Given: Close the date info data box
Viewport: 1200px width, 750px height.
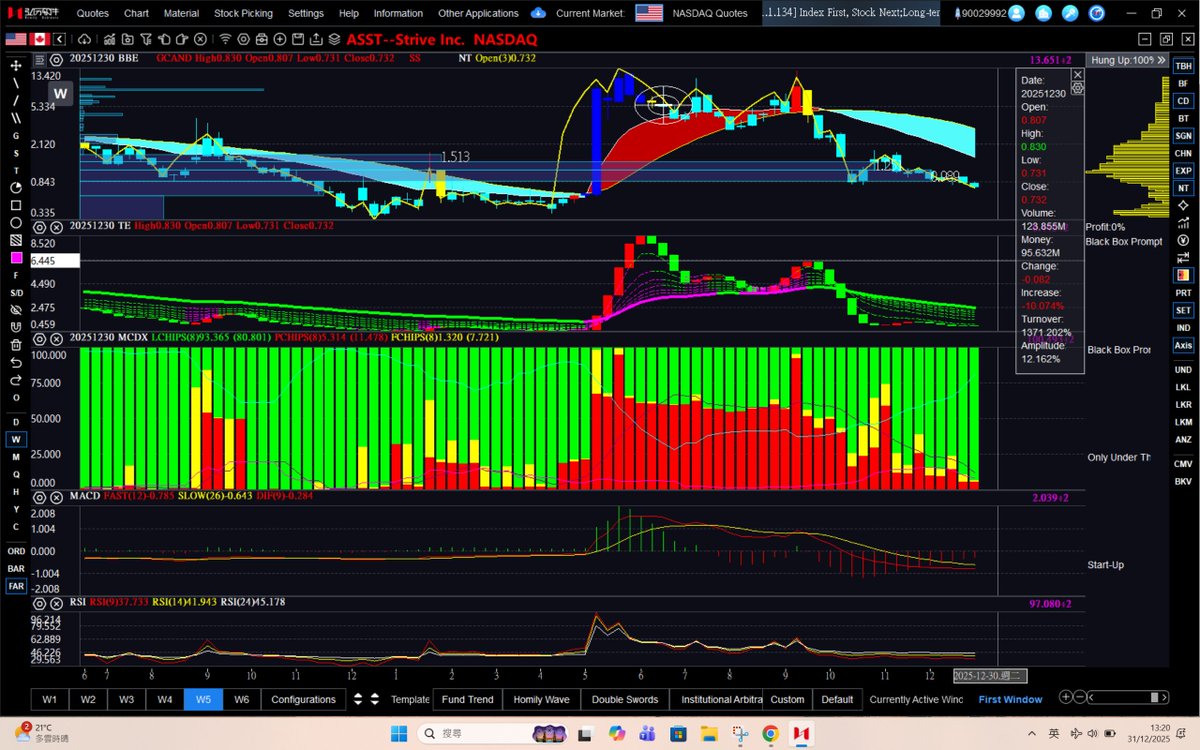Looking at the screenshot, I should pos(1077,75).
